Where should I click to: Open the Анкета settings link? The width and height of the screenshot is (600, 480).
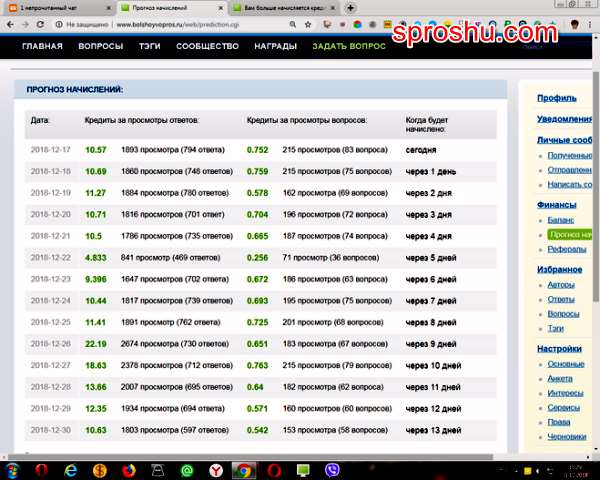click(562, 379)
